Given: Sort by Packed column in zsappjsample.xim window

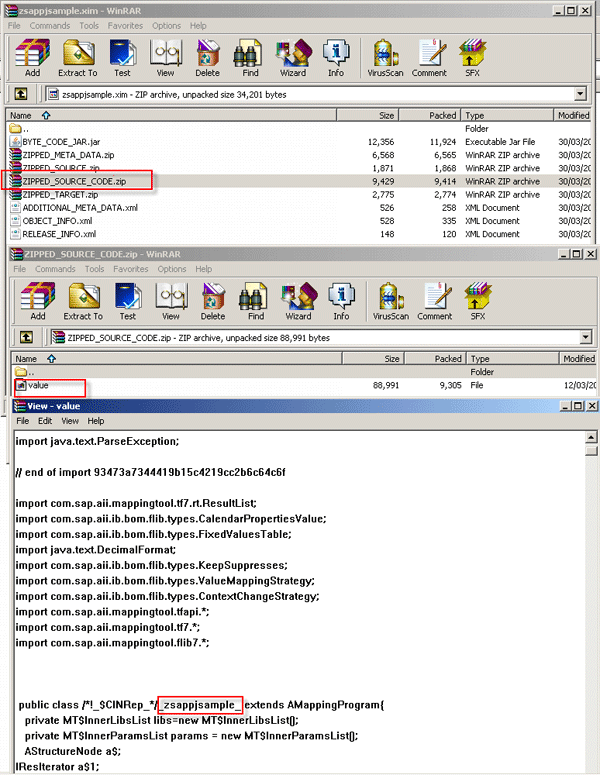Looking at the screenshot, I should click(x=429, y=115).
